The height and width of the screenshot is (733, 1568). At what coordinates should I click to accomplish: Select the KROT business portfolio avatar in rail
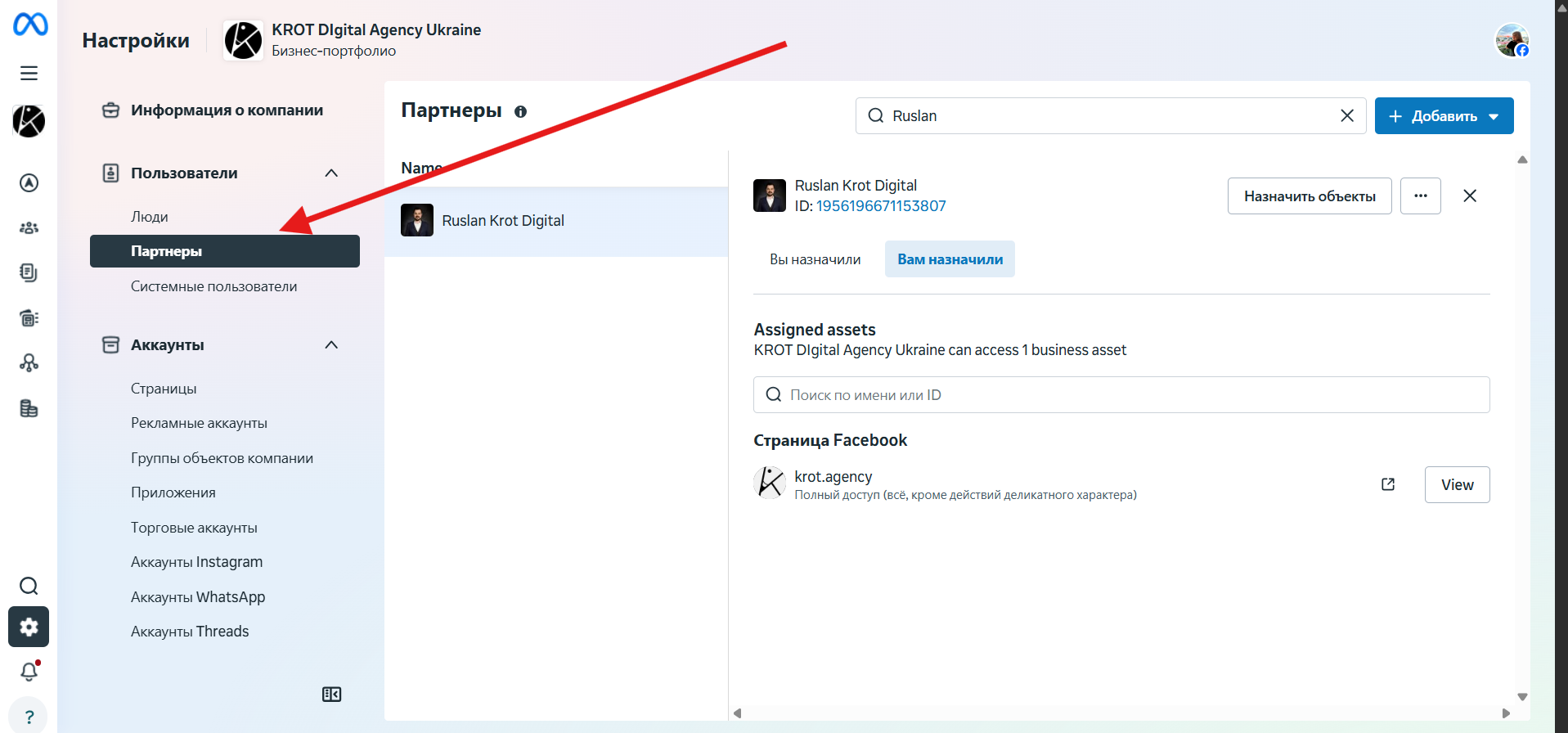29,121
